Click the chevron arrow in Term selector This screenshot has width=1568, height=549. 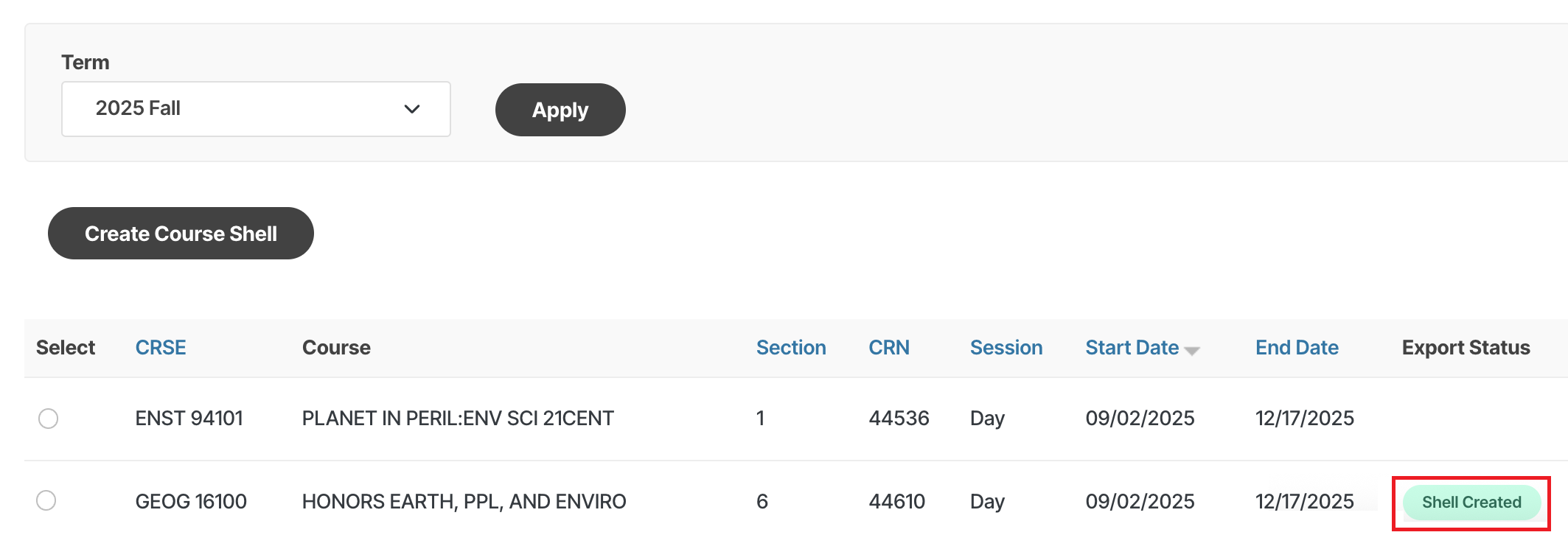(411, 109)
